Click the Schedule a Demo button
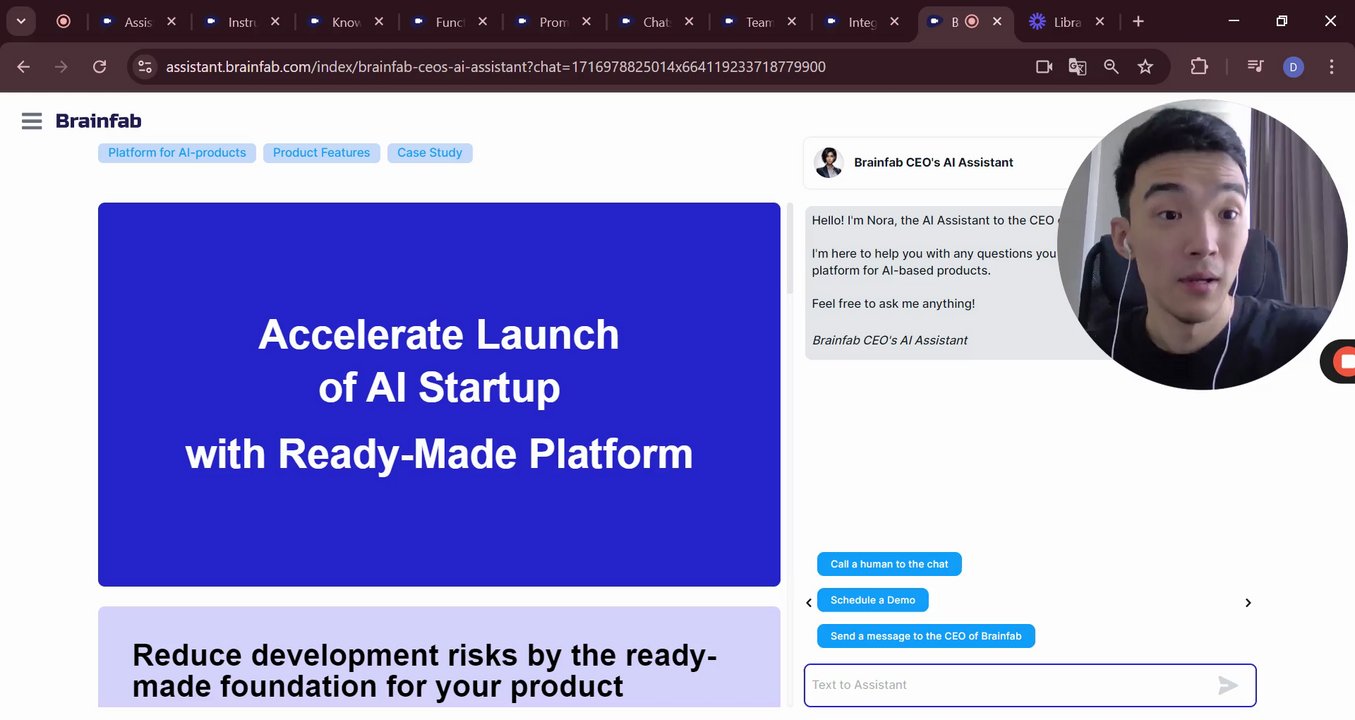Image resolution: width=1355 pixels, height=720 pixels. (873, 600)
